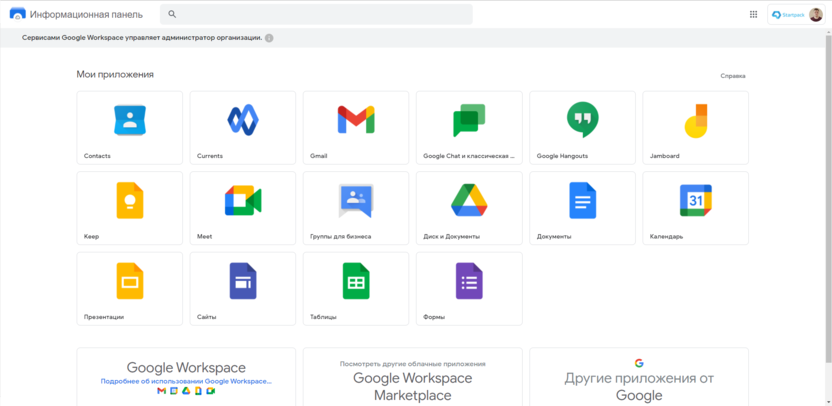The width and height of the screenshot is (832, 406).
Task: Click the Google Hangouts label text
Action: (562, 156)
